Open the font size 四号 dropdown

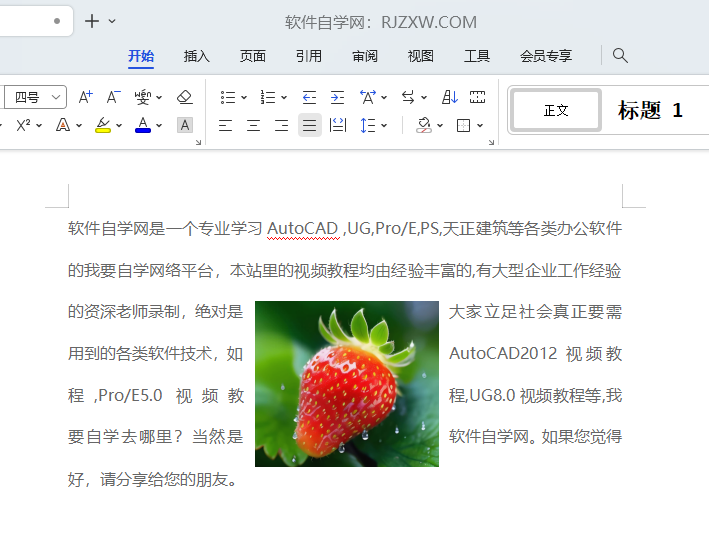[x=56, y=97]
